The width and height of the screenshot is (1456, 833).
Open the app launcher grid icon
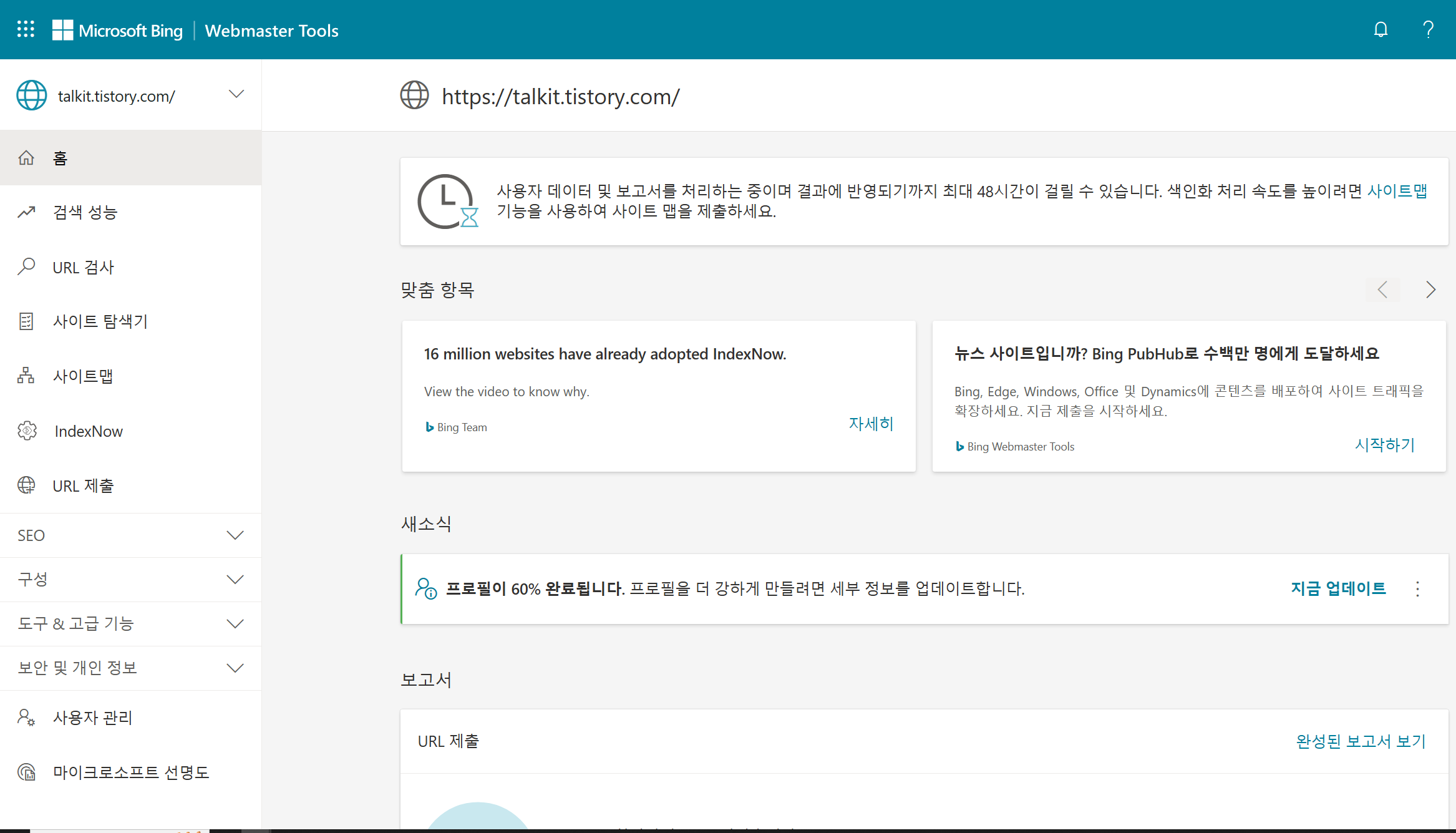tap(26, 29)
